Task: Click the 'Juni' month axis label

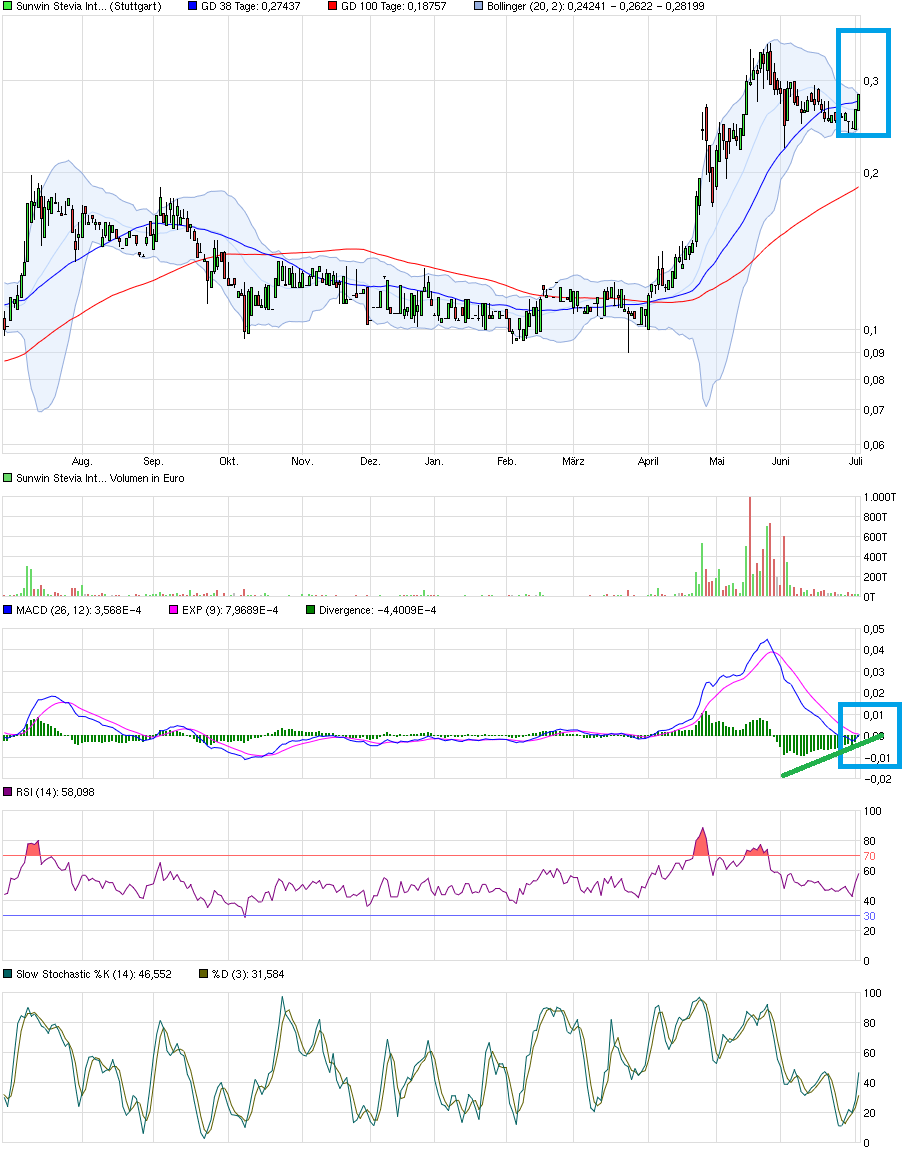Action: click(780, 461)
